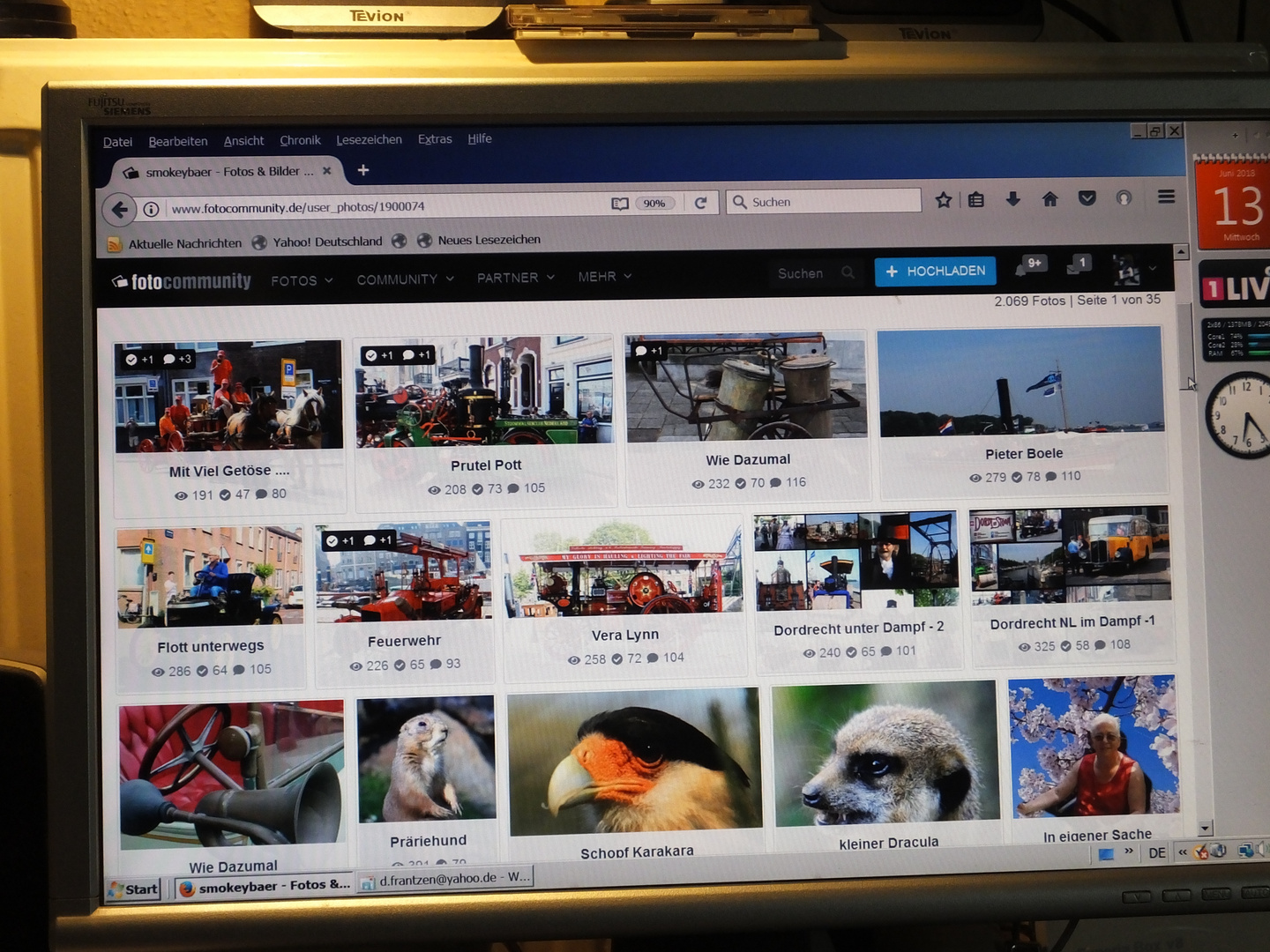Open the notifications bell with 9+ badge
This screenshot has height=952, width=1270.
[1029, 265]
